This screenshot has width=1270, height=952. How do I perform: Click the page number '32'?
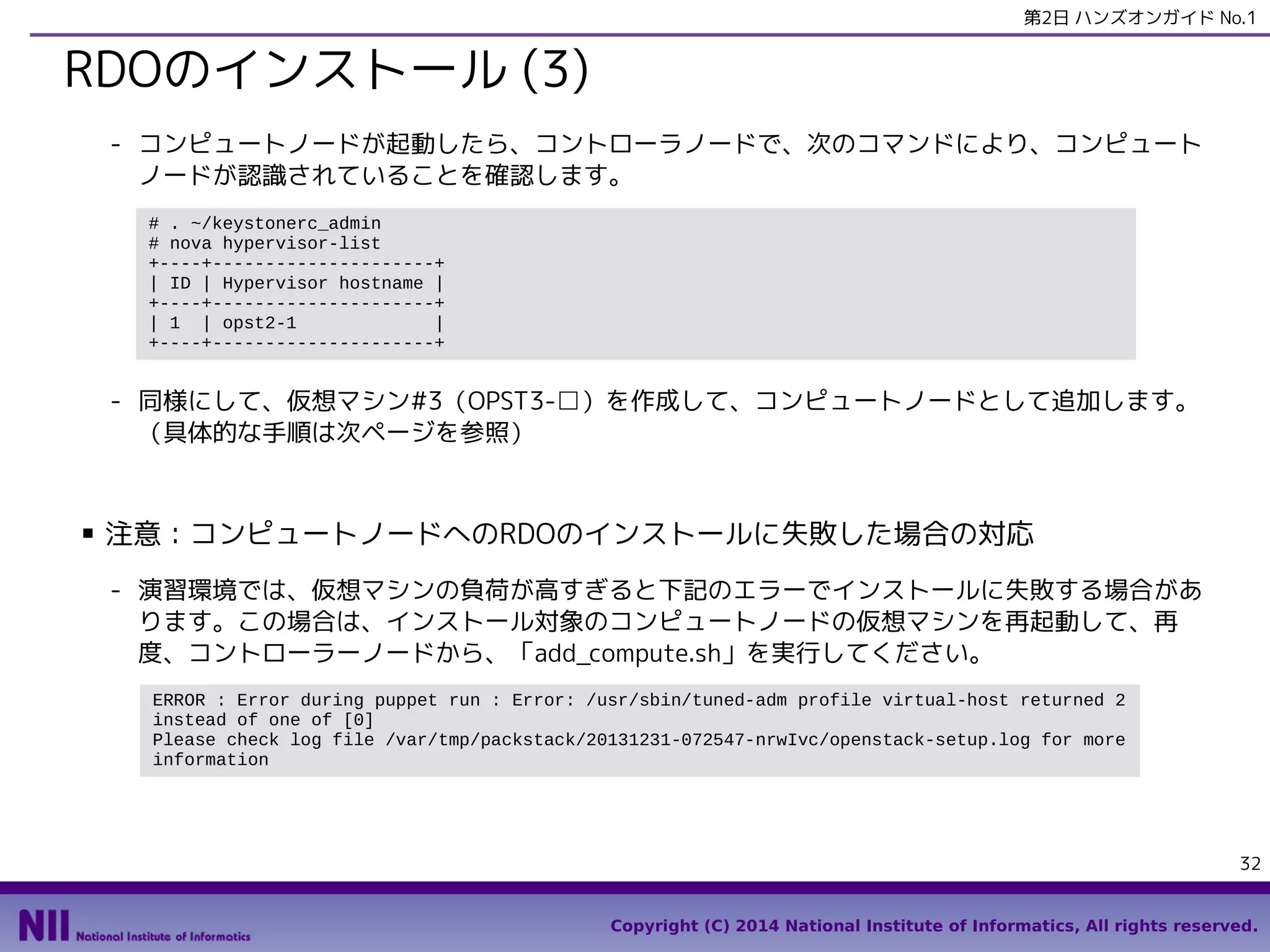[x=1250, y=863]
